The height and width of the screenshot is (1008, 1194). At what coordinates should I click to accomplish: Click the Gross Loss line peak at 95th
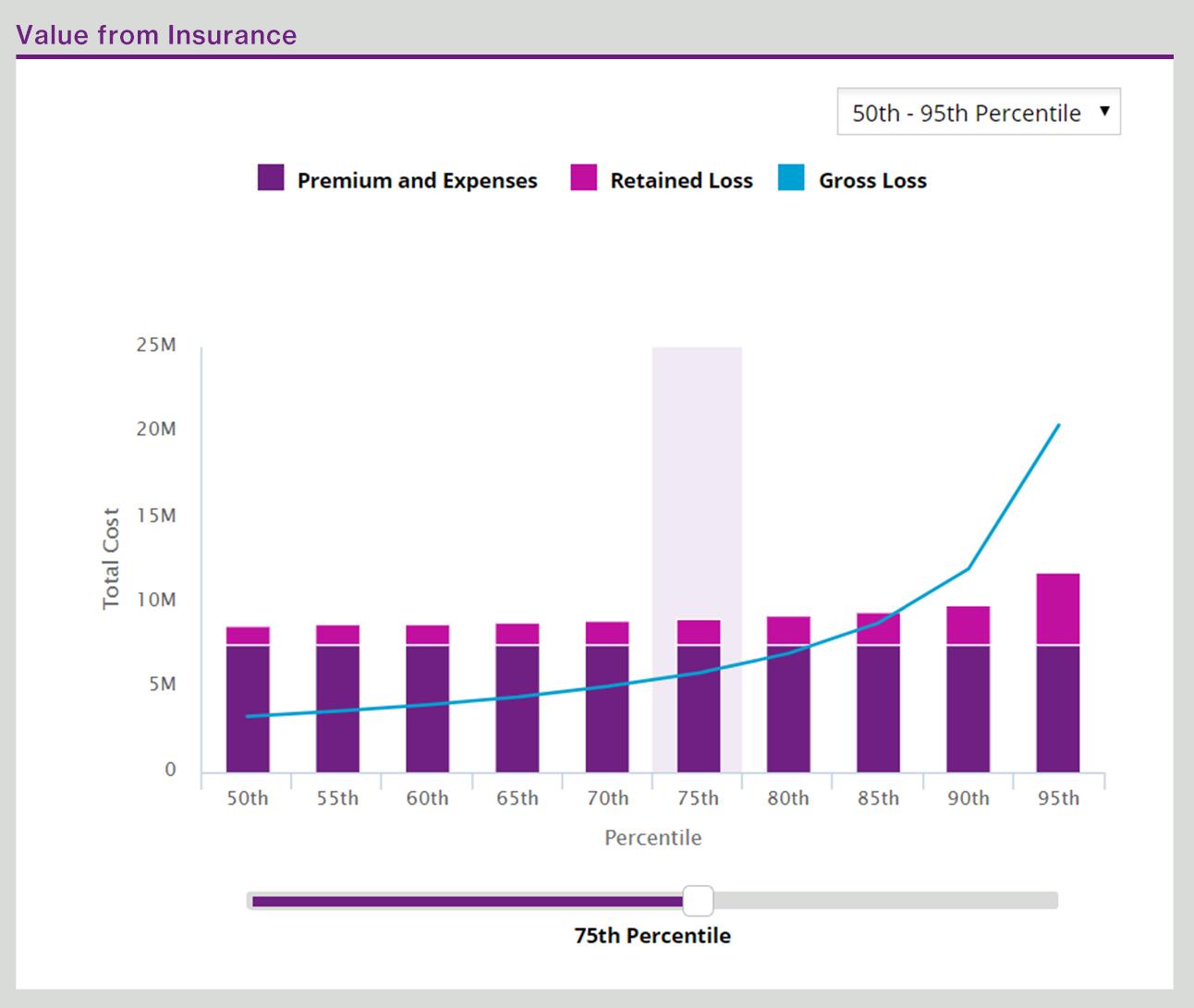point(1058,425)
